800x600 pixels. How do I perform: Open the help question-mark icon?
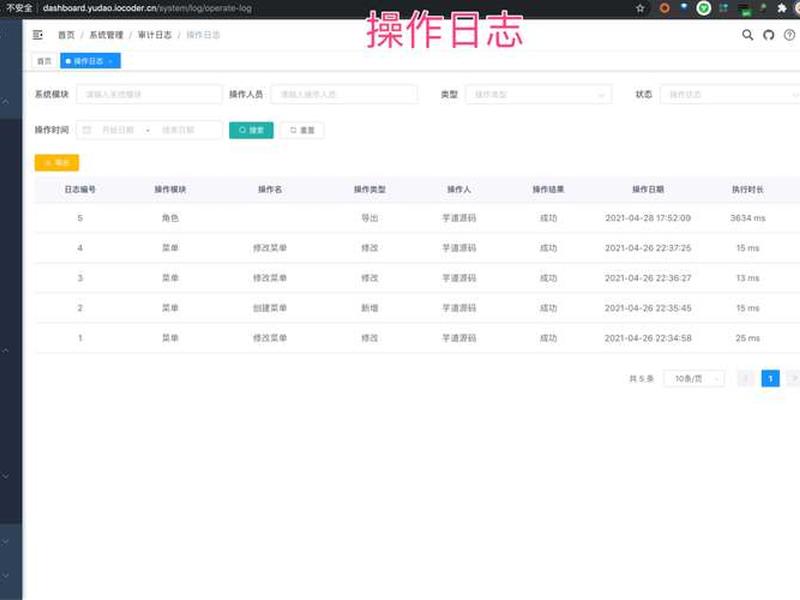click(789, 35)
